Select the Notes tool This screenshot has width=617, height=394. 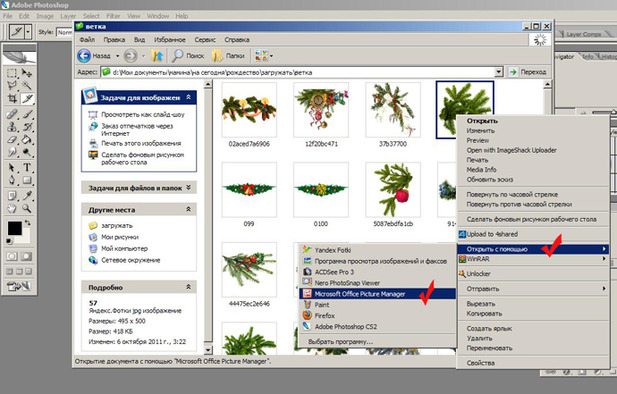click(12, 196)
